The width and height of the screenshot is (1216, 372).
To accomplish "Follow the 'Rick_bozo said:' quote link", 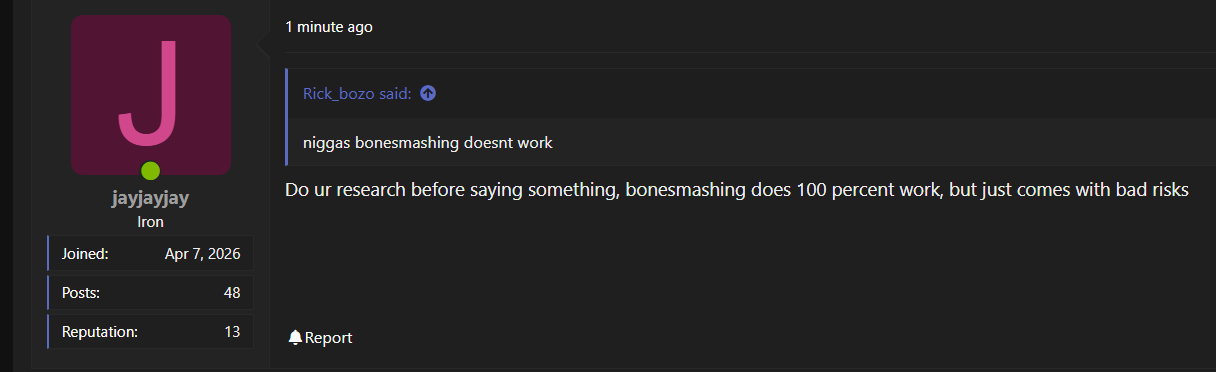I will click(357, 93).
